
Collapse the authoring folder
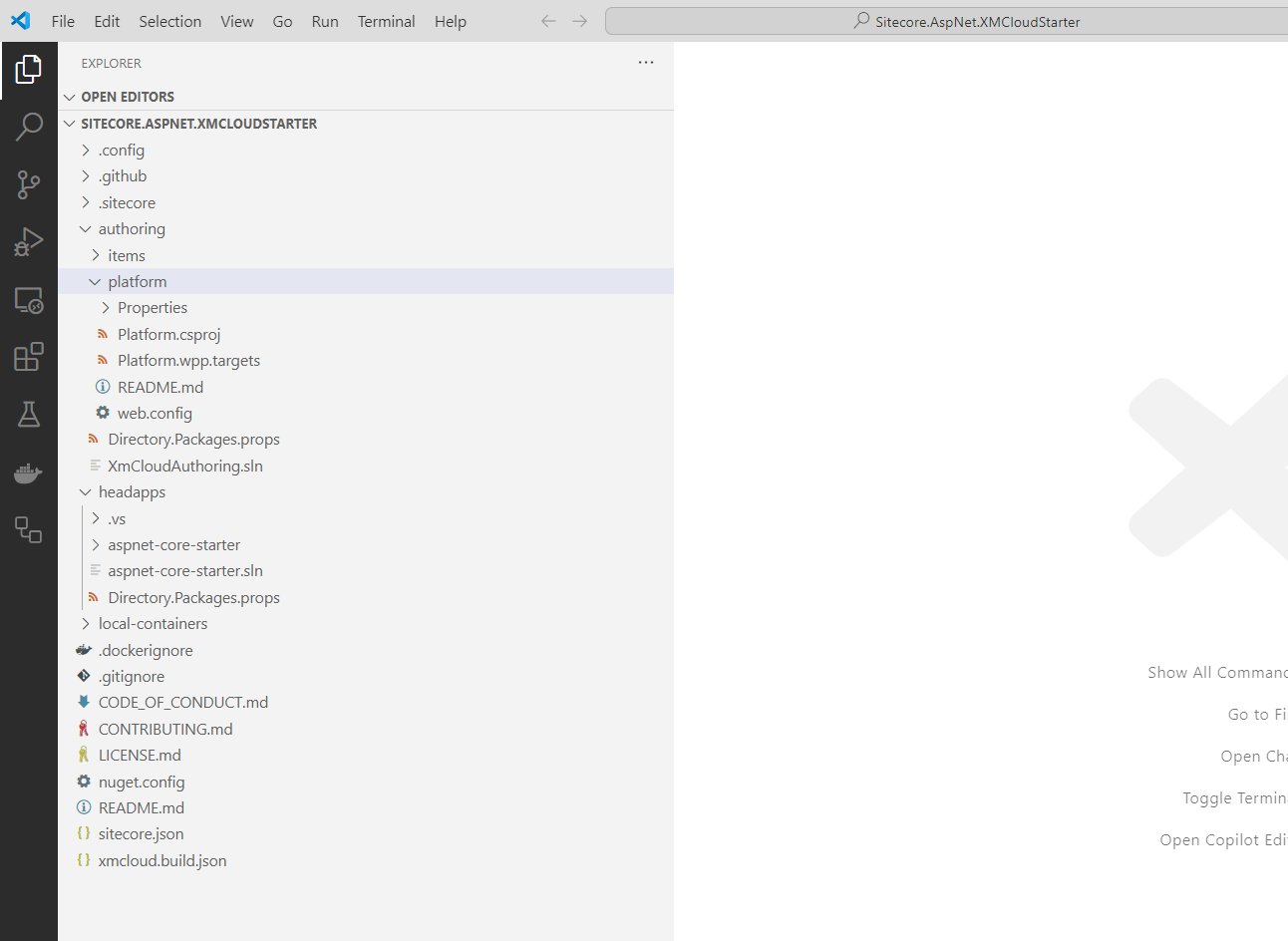[x=132, y=229]
